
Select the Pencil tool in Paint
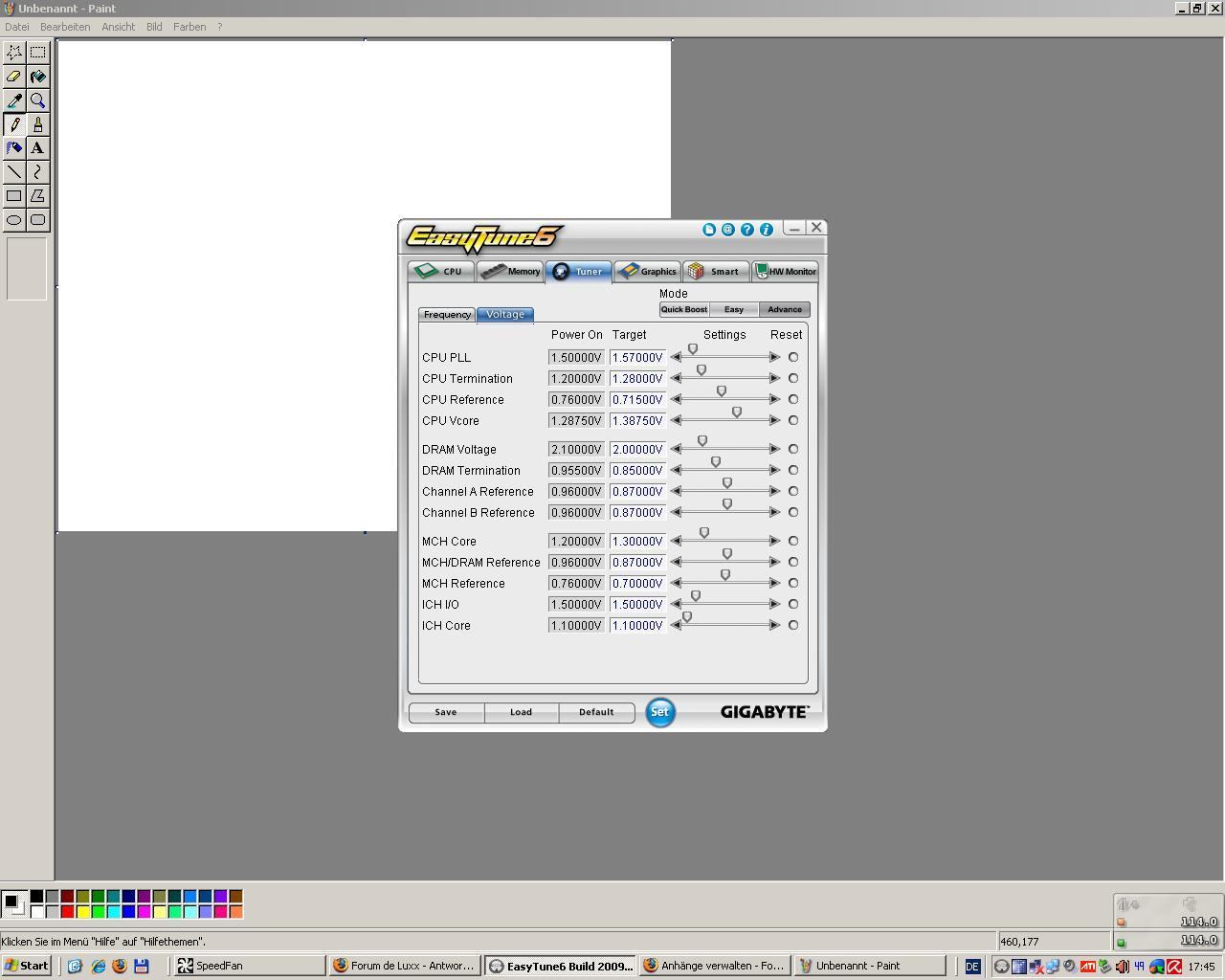(14, 124)
